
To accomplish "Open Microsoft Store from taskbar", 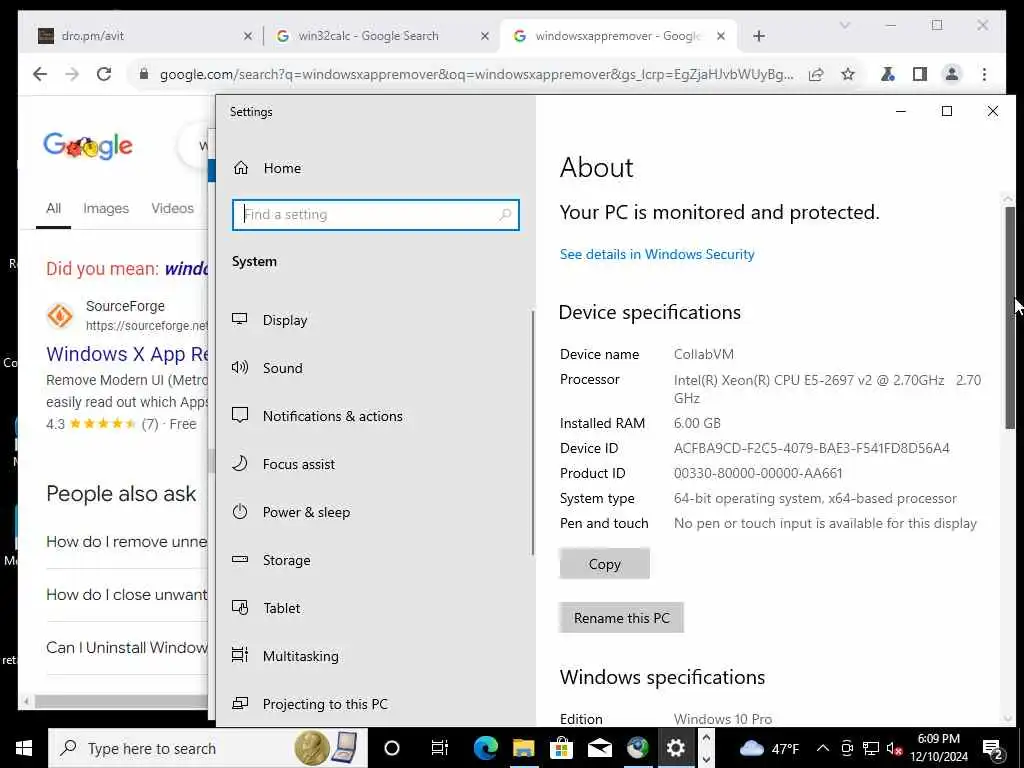I will click(x=561, y=748).
